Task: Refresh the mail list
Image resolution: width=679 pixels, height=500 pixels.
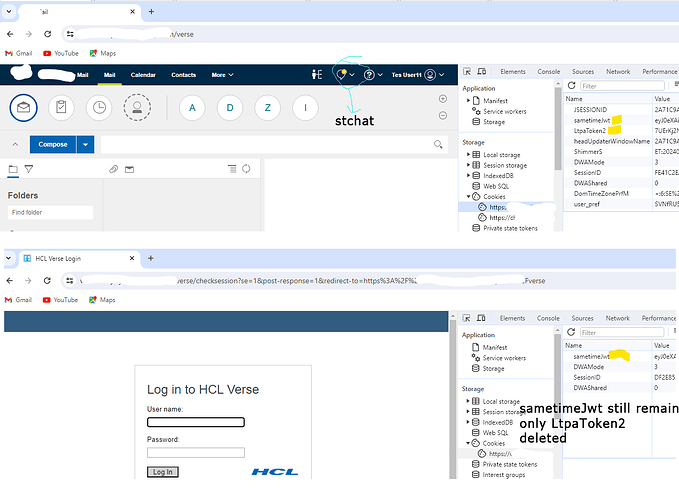Action: click(246, 169)
